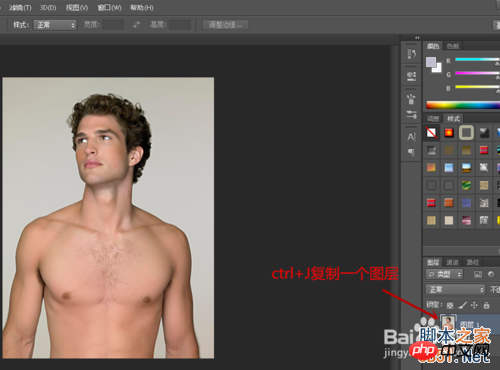Apply the light blue sky style preset
Image resolution: width=500 pixels, height=370 pixels.
point(449,167)
